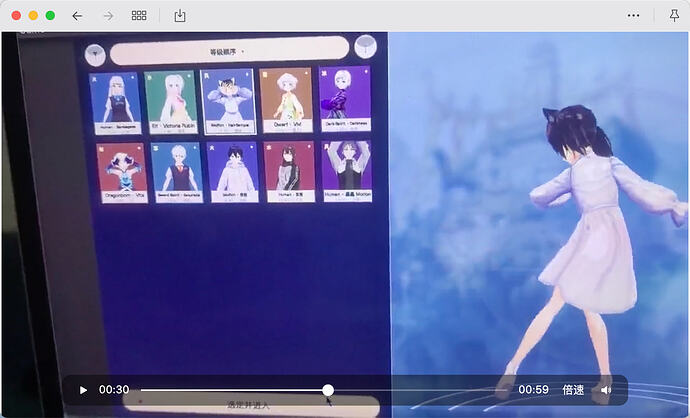Image resolution: width=690 pixels, height=418 pixels.
Task: Select the cat-eared girl card
Action: point(228,101)
